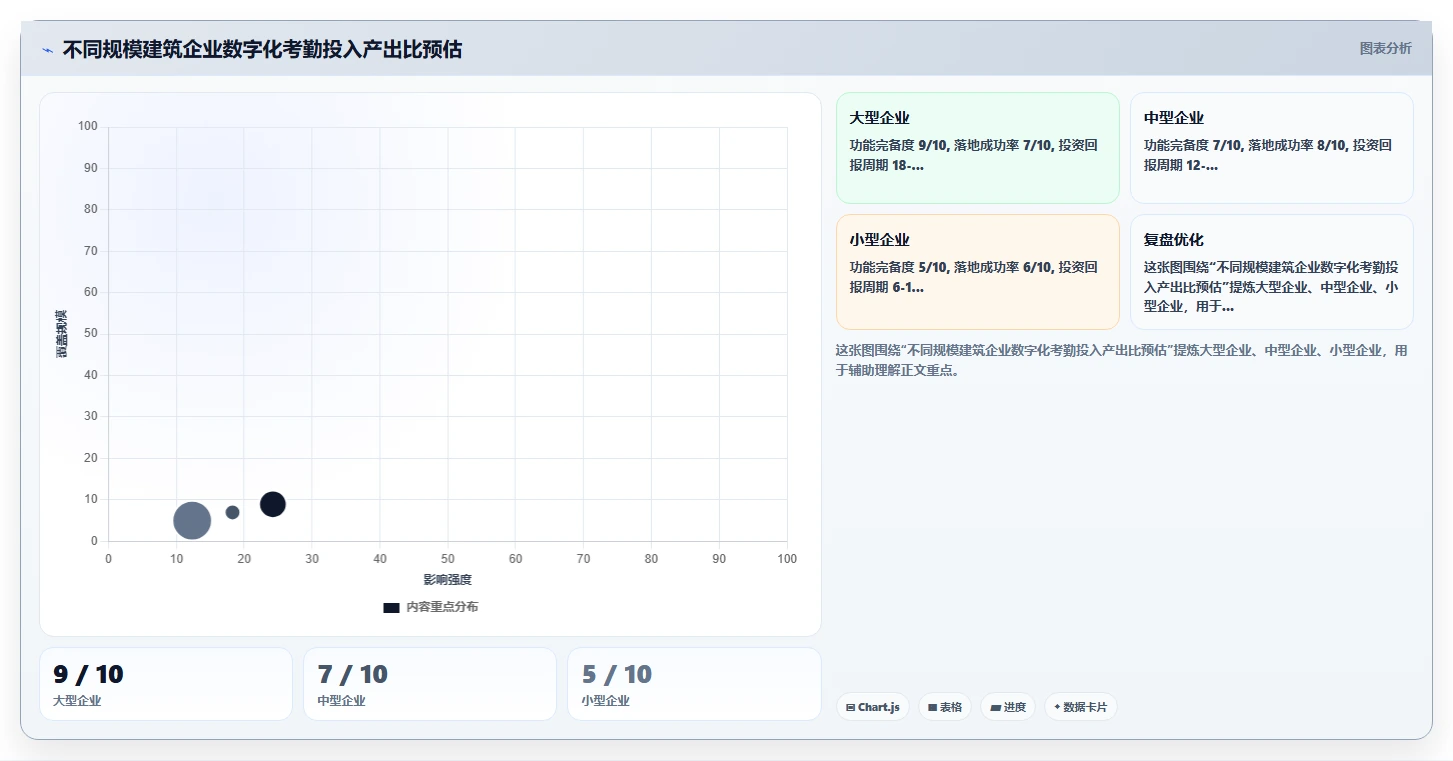This screenshot has width=1453, height=761.
Task: Click the 表格 tag chip
Action: tap(945, 707)
